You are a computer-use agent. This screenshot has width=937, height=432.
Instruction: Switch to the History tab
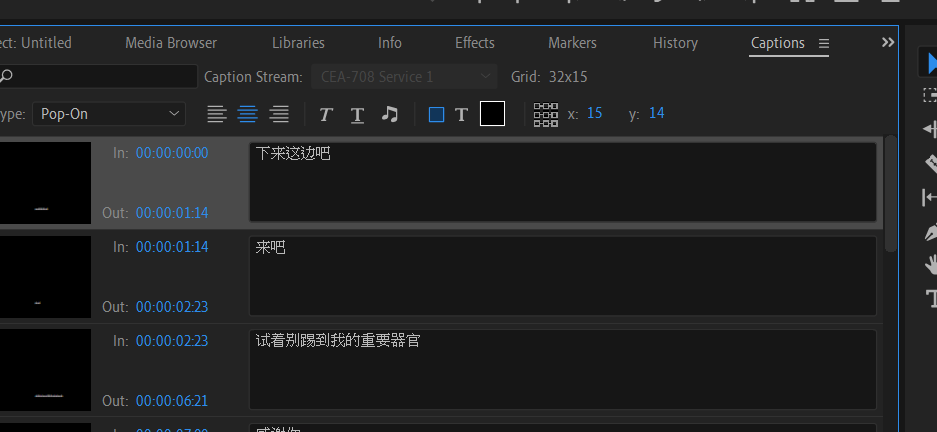[x=675, y=43]
